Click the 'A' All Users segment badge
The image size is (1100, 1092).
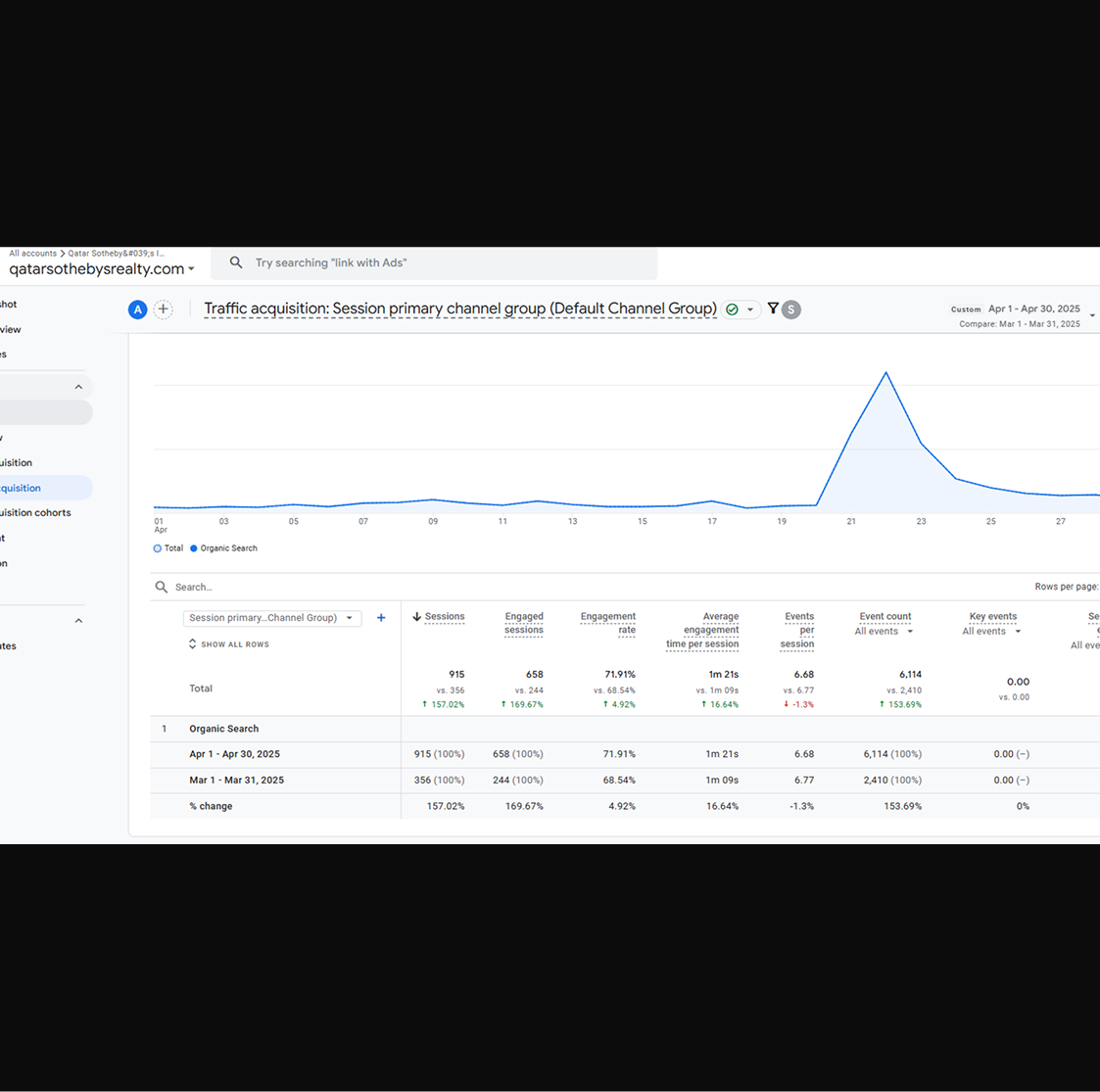click(x=138, y=309)
